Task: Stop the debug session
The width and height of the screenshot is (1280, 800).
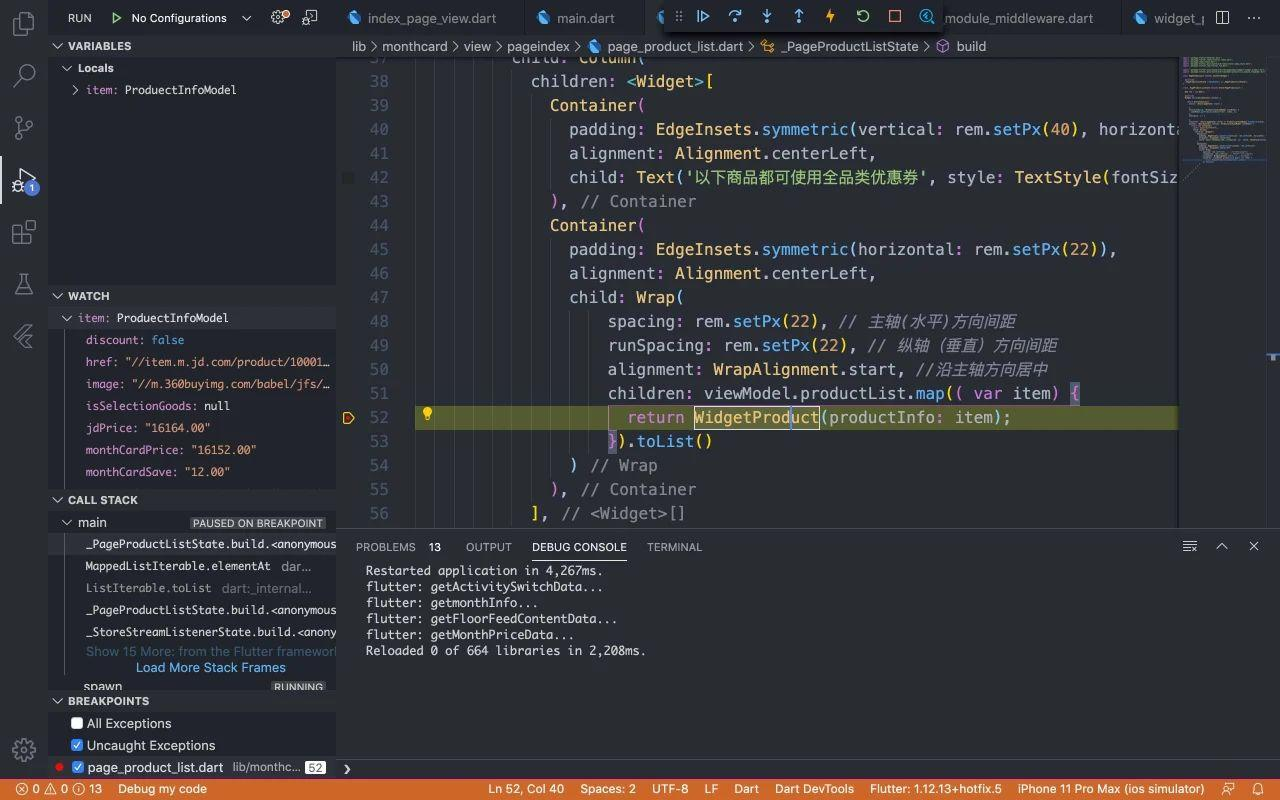Action: (895, 17)
